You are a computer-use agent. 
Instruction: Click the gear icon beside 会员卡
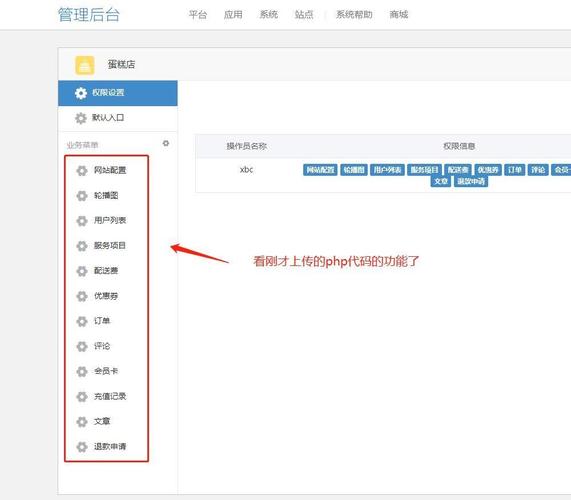pos(82,371)
